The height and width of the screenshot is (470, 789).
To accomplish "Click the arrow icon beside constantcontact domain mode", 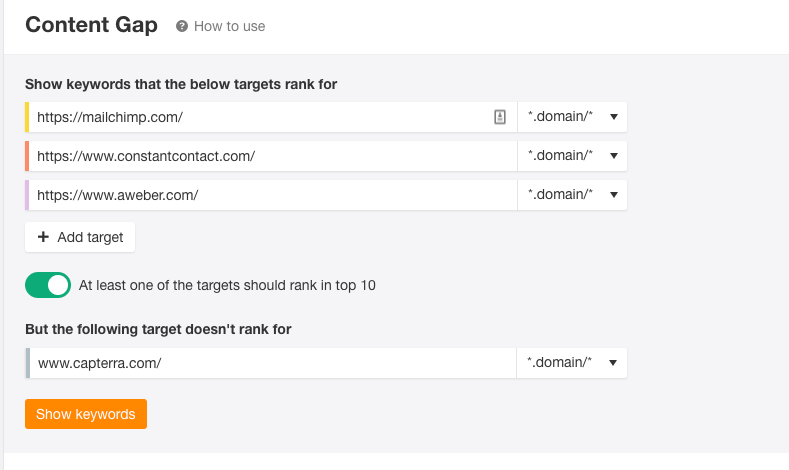I will coord(613,156).
